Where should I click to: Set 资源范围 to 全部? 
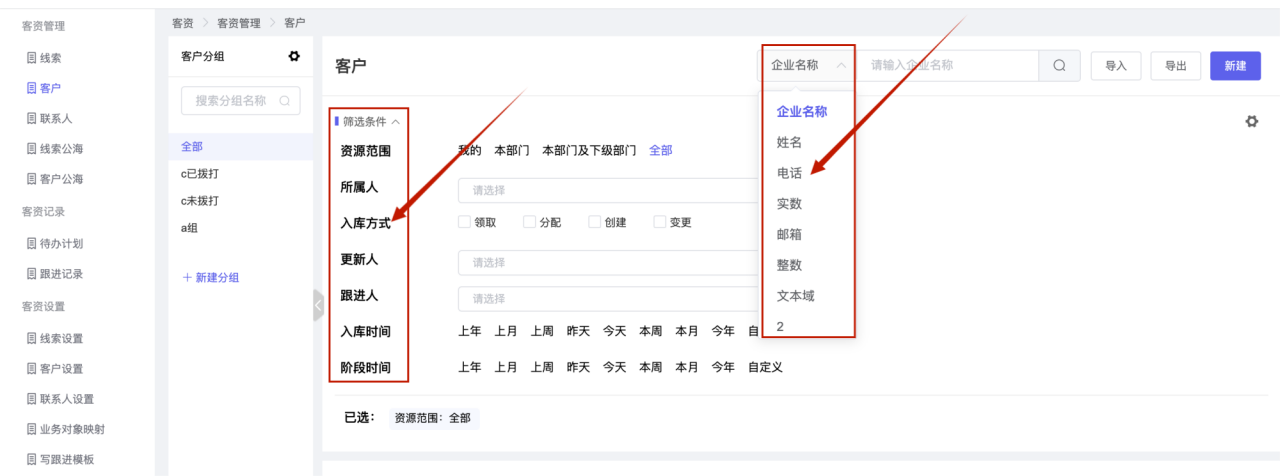(x=661, y=150)
